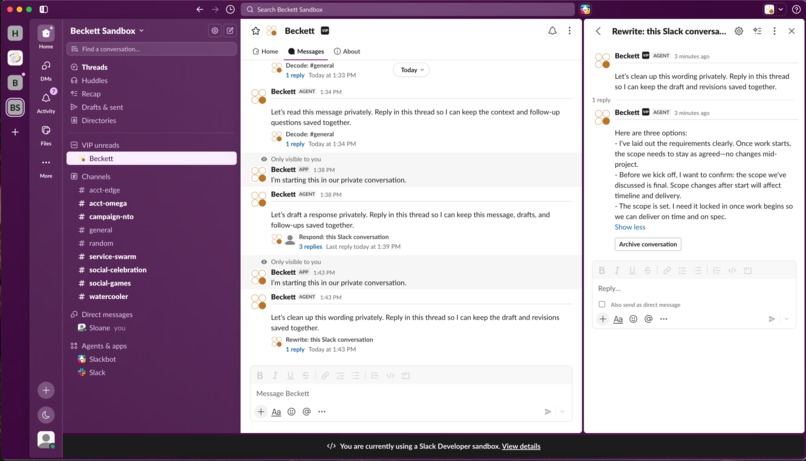Star the Beckett conversation
The height and width of the screenshot is (461, 806).
(255, 31)
